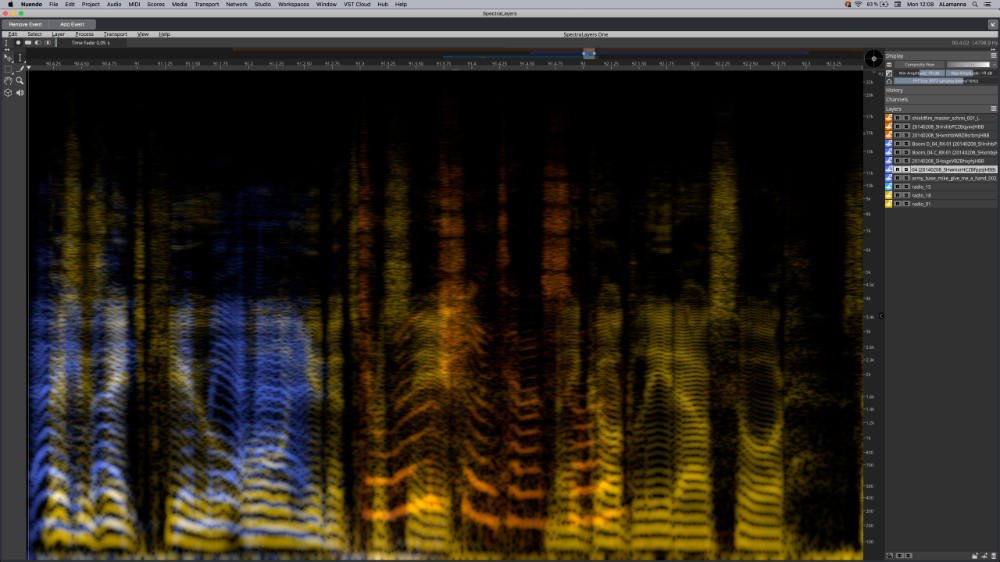Select the layer arrow move tool
The height and width of the screenshot is (562, 1000).
[x=8, y=58]
